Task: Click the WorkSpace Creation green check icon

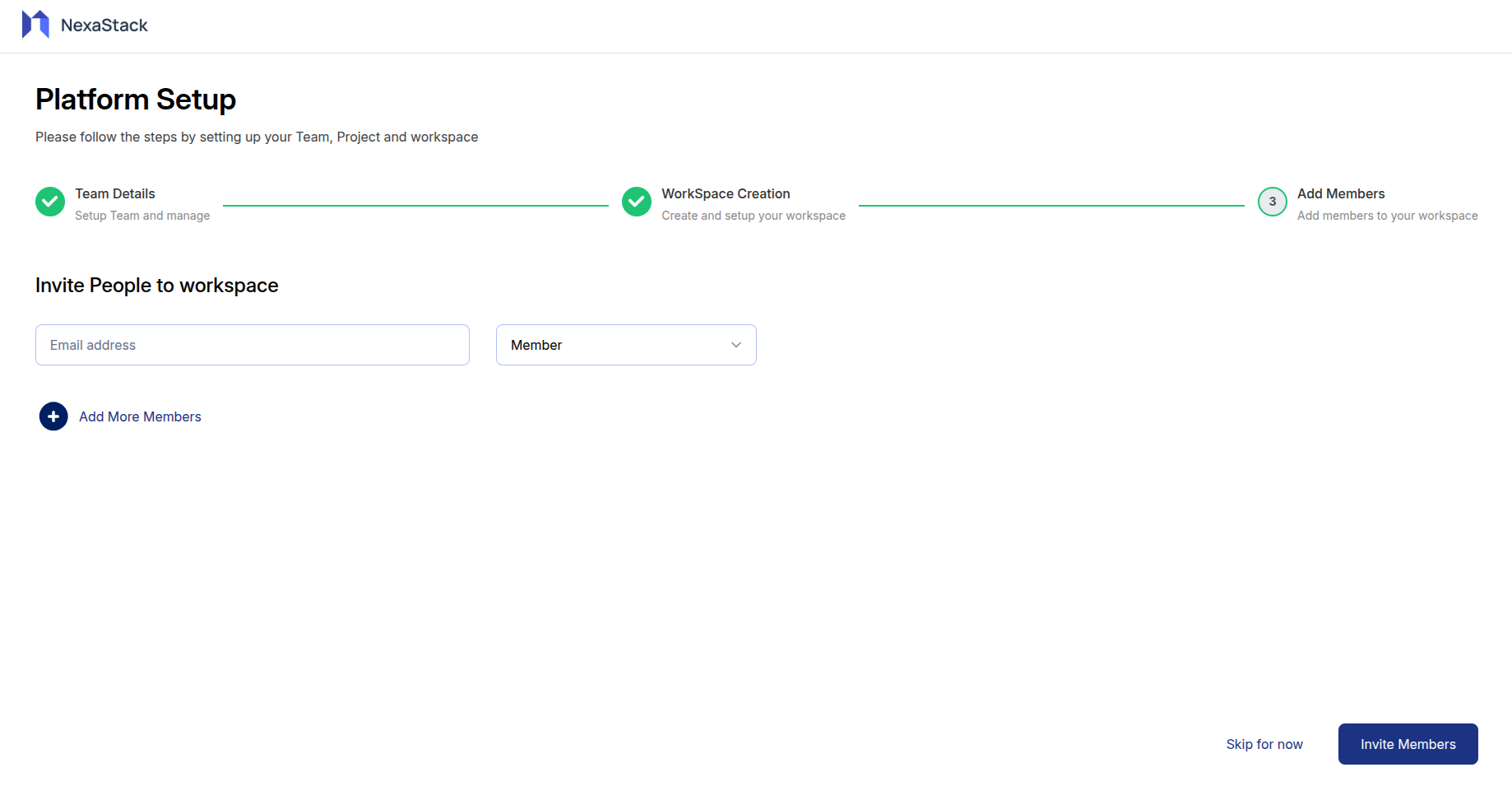Action: tap(636, 202)
